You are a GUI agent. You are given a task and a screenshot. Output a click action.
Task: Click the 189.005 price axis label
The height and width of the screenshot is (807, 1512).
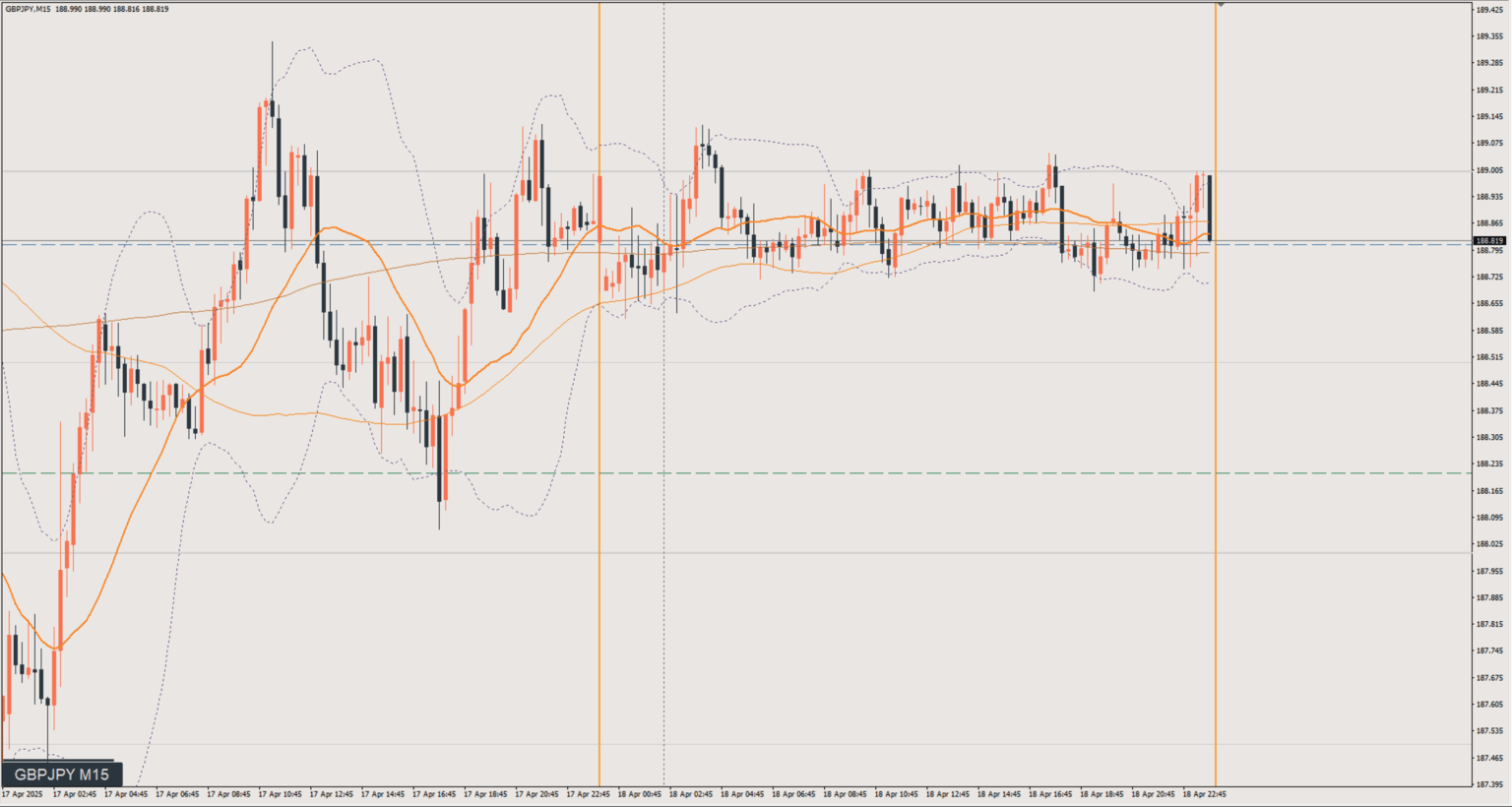[1489, 170]
